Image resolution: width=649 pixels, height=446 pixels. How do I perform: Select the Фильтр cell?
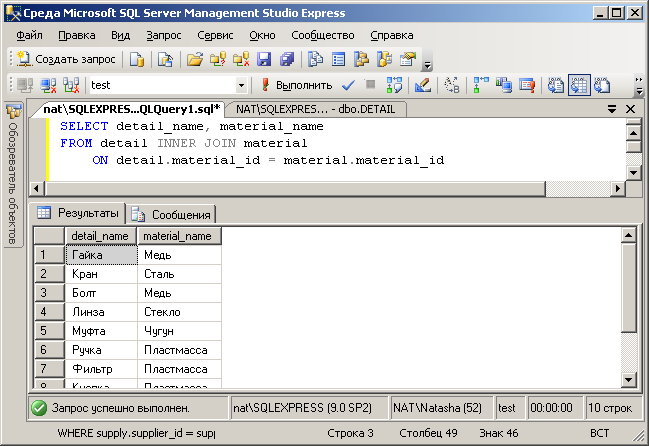pyautogui.click(x=101, y=369)
